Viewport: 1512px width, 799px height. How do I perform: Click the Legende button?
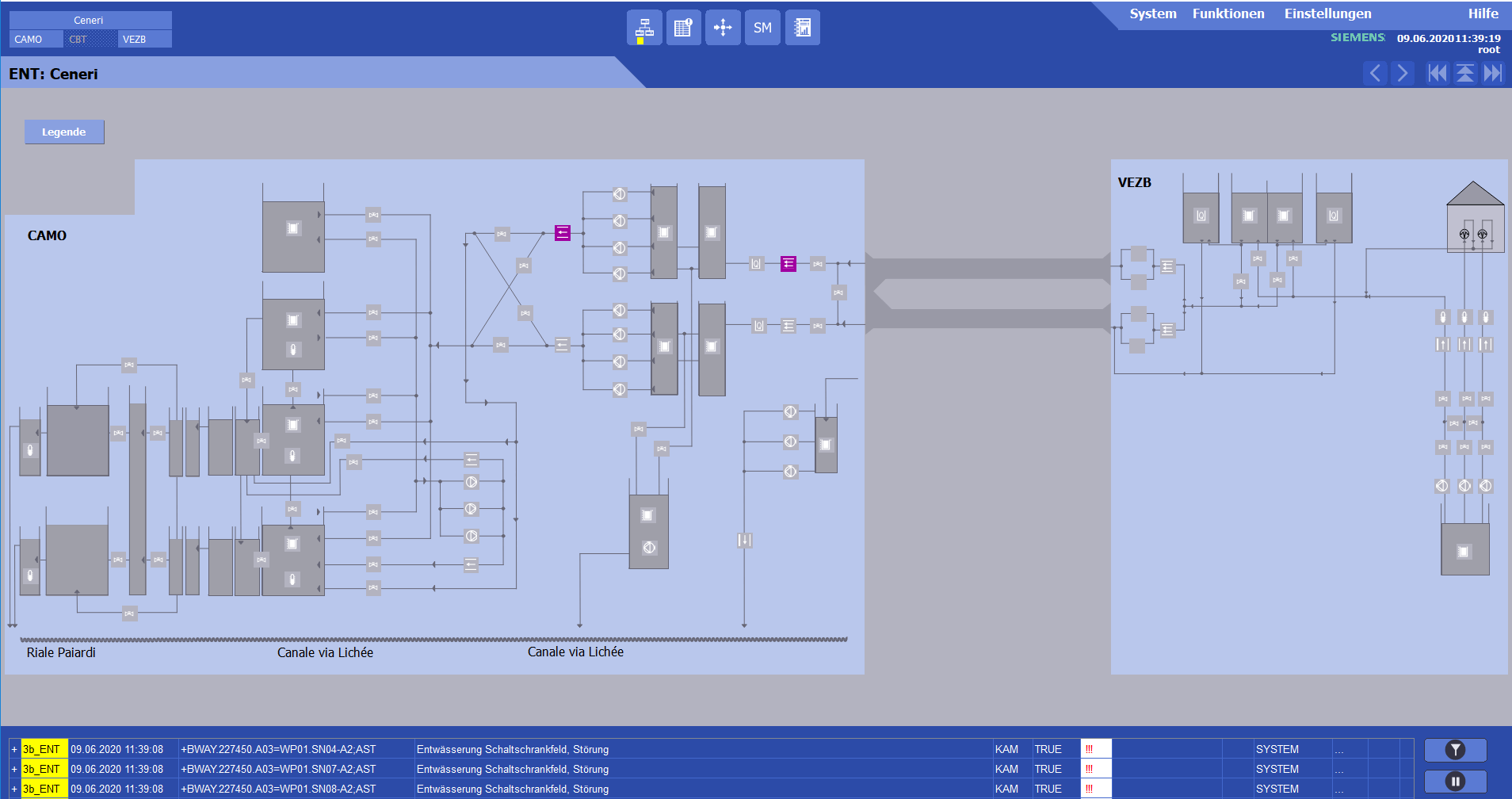tap(64, 132)
